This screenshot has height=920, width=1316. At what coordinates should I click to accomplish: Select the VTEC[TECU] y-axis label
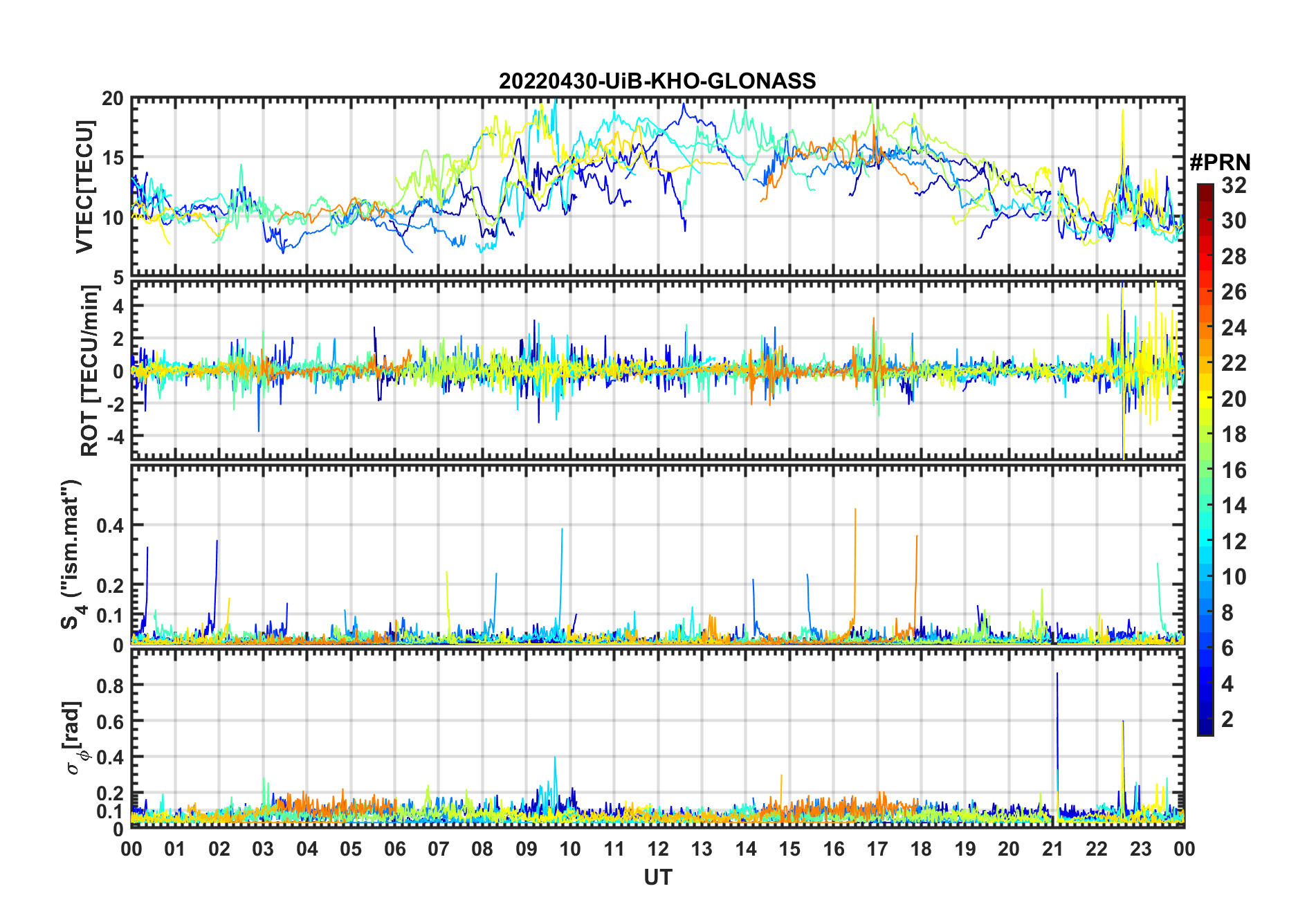85,187
